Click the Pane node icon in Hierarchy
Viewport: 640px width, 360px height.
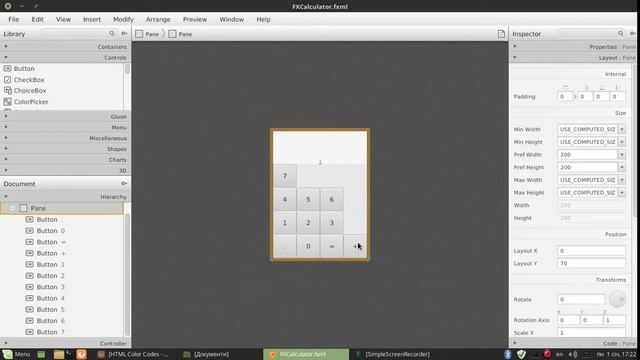pyautogui.click(x=23, y=208)
